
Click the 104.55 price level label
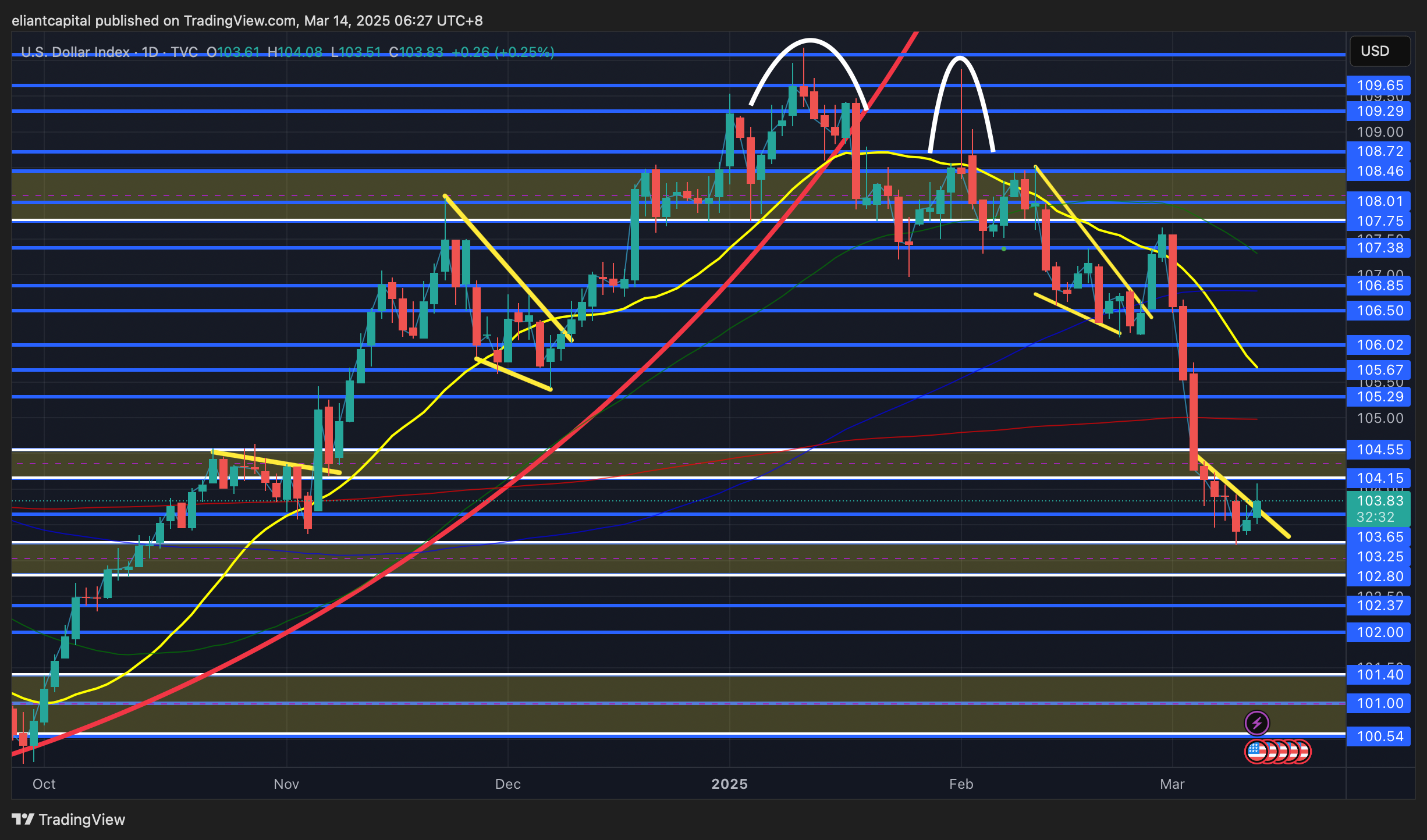(x=1379, y=450)
